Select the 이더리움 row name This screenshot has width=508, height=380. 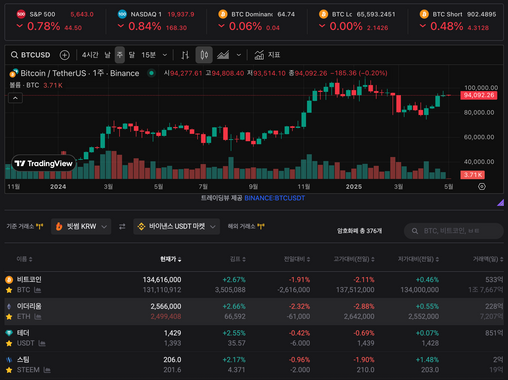click(29, 306)
